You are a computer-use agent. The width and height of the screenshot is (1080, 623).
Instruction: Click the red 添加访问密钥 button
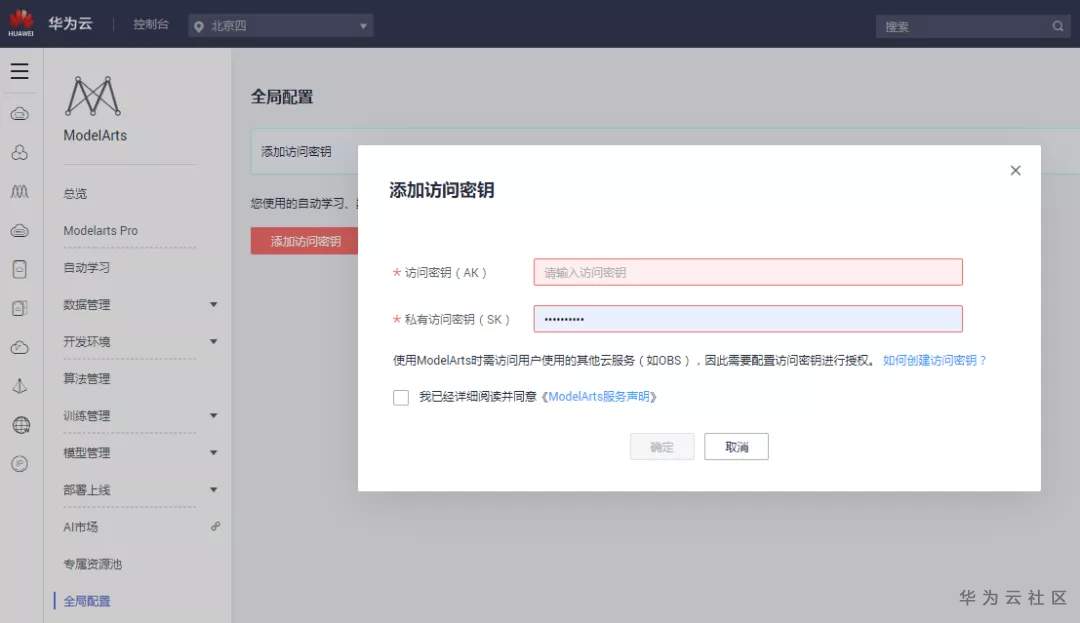(x=305, y=241)
